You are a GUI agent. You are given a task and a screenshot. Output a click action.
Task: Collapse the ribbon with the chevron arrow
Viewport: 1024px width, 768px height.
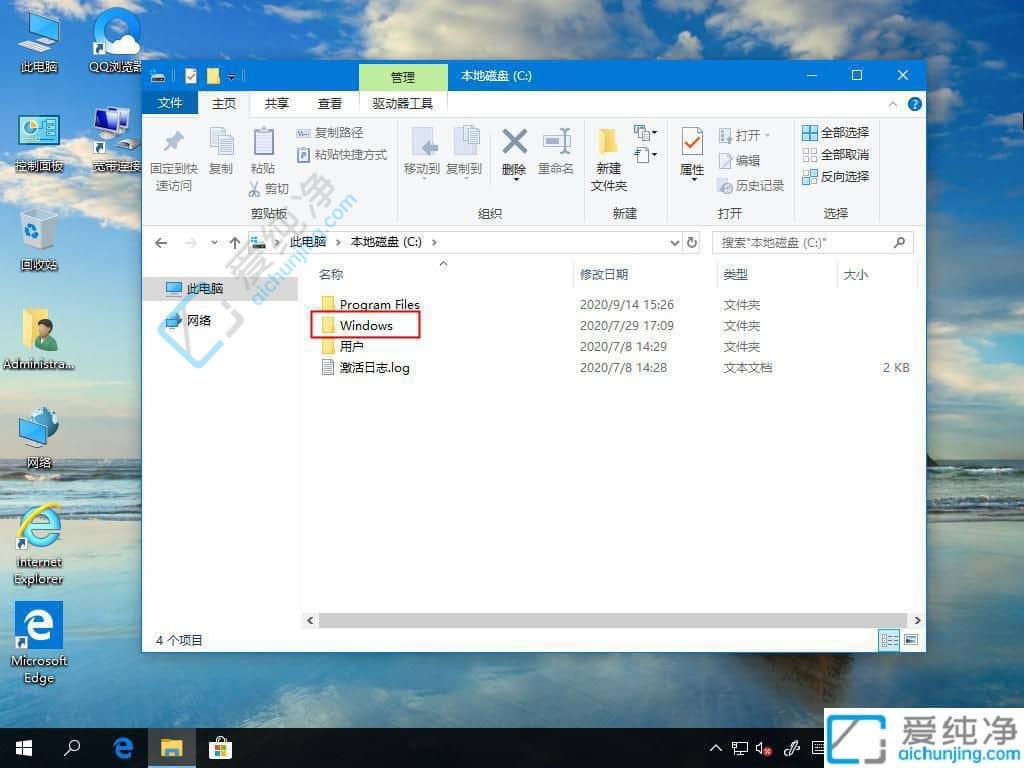[x=893, y=104]
